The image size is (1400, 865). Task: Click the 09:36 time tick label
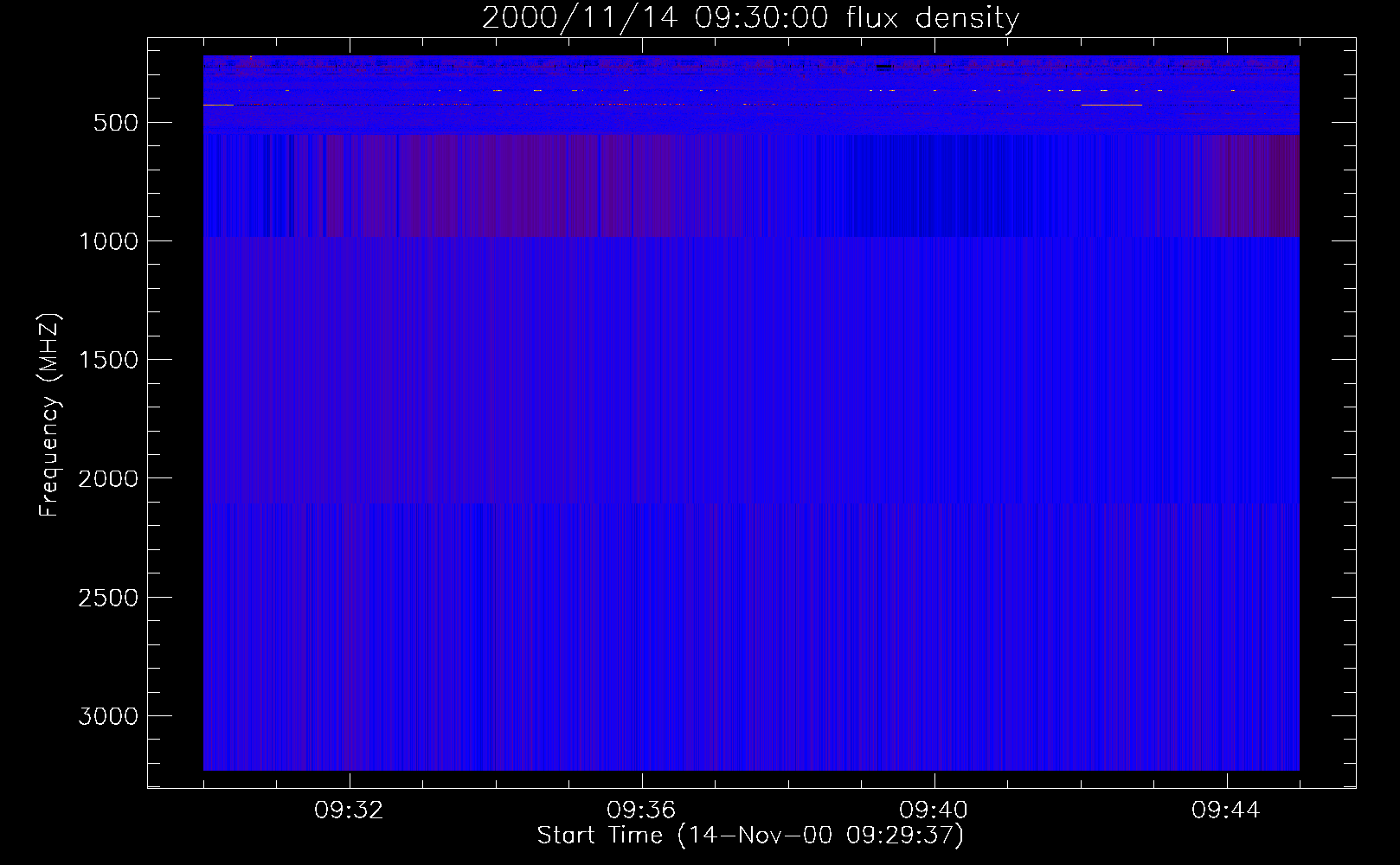pos(641,811)
